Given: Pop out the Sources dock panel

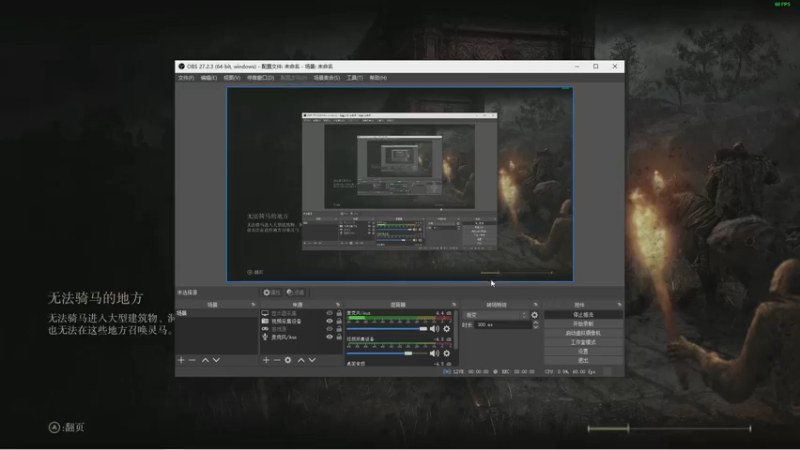Looking at the screenshot, I should point(338,304).
